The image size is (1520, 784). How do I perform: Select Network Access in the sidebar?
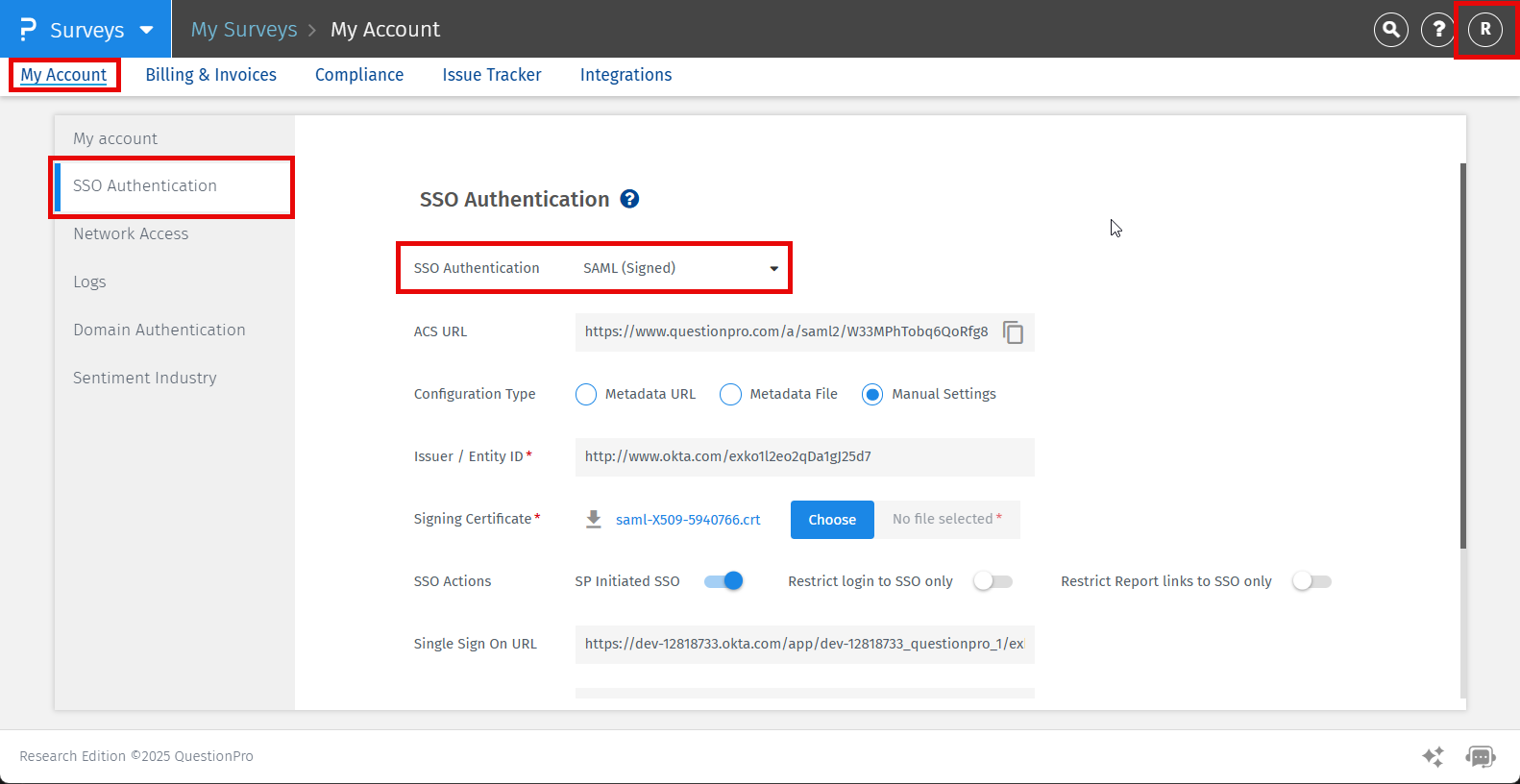pos(131,233)
